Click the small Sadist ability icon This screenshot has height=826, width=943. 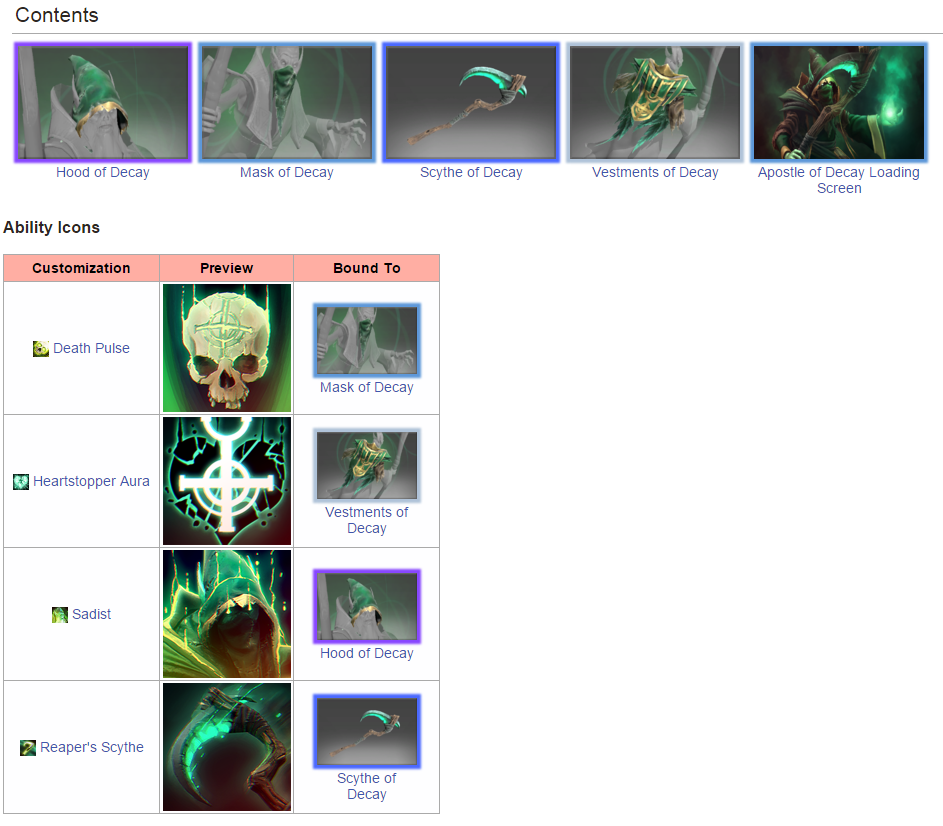click(x=60, y=614)
